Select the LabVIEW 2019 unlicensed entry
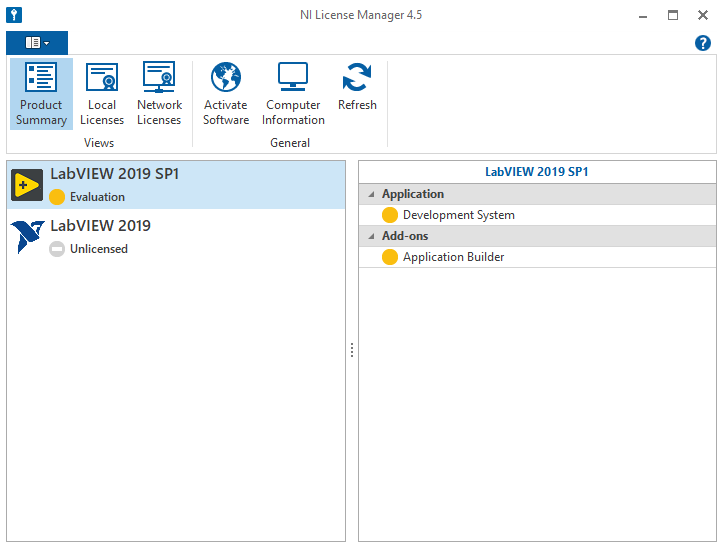 [176, 237]
